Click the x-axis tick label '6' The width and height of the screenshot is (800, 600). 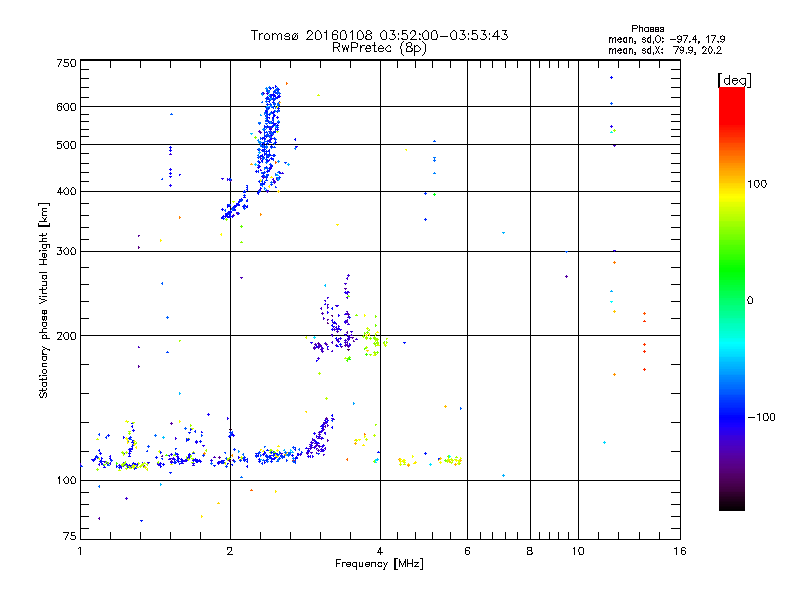[x=467, y=551]
